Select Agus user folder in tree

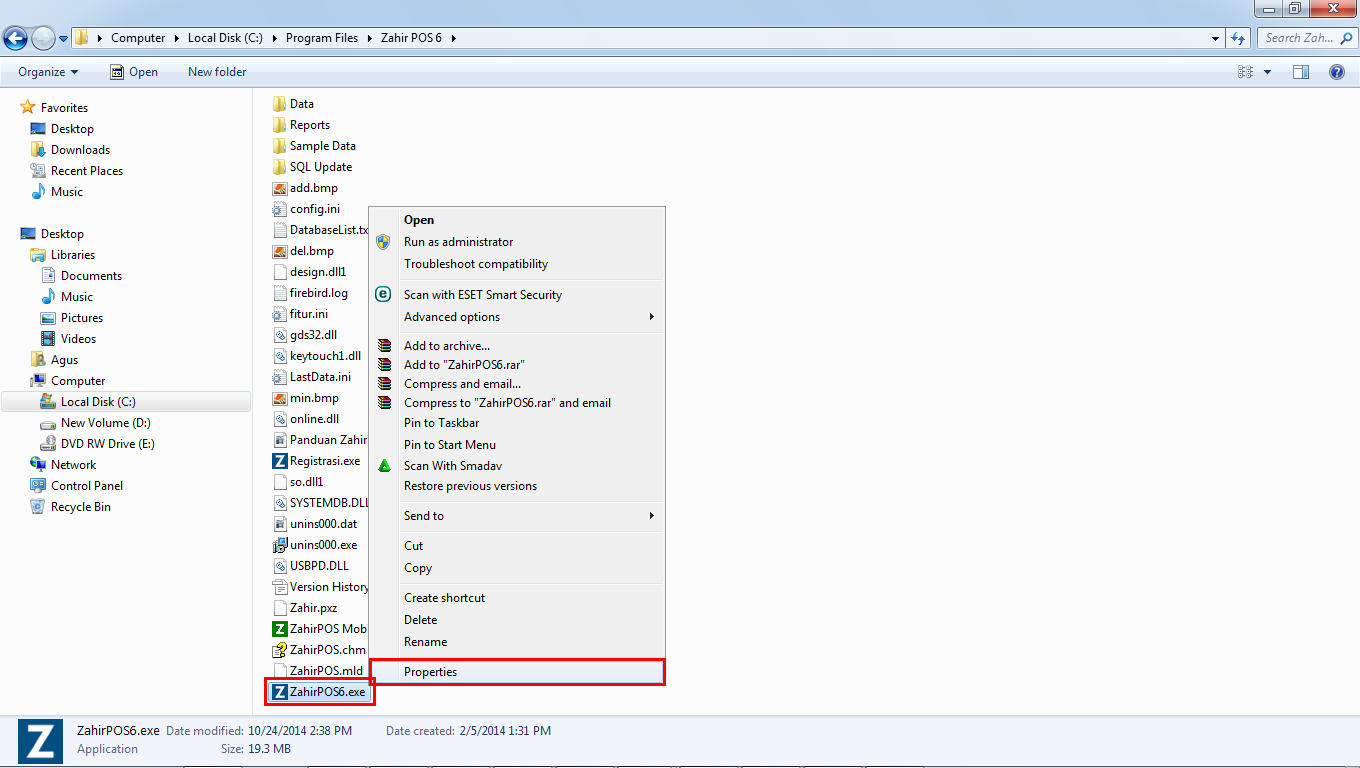pos(54,360)
